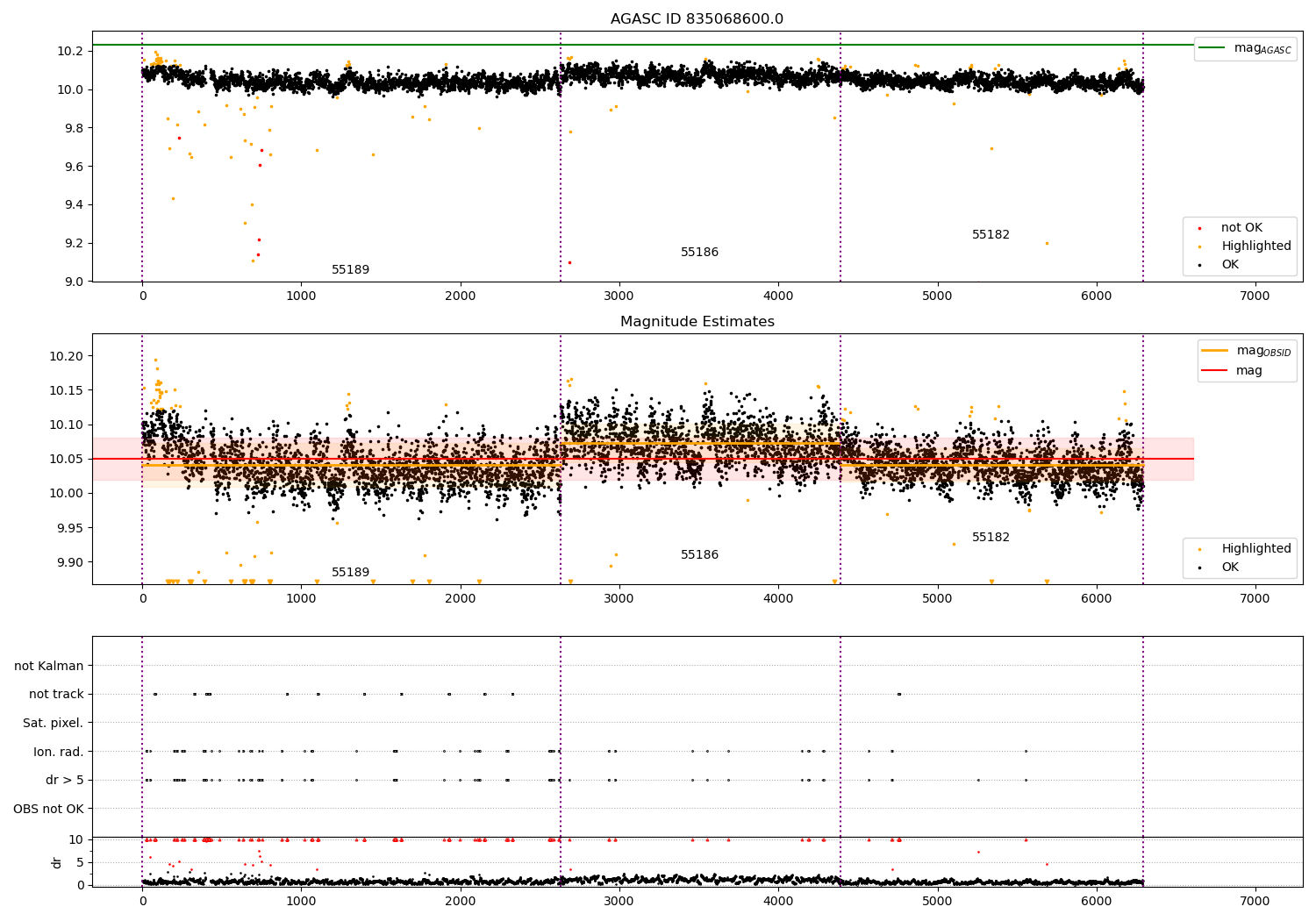Viewport: 1316px width, 921px height.
Task: Click the "OBS not OK" row label
Action: [x=48, y=809]
